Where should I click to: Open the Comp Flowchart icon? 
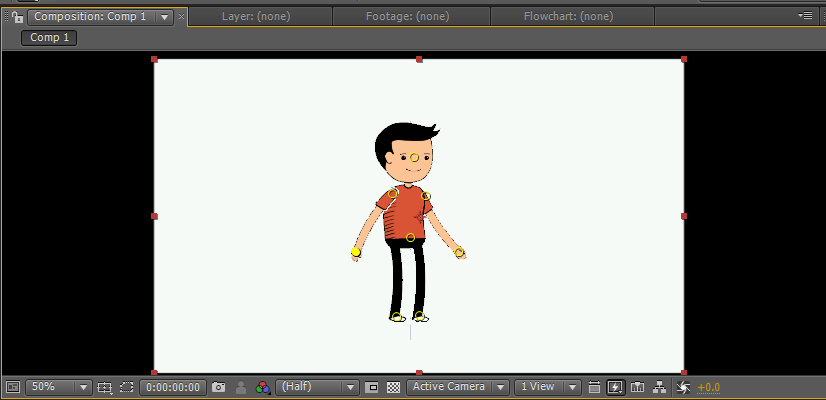659,387
